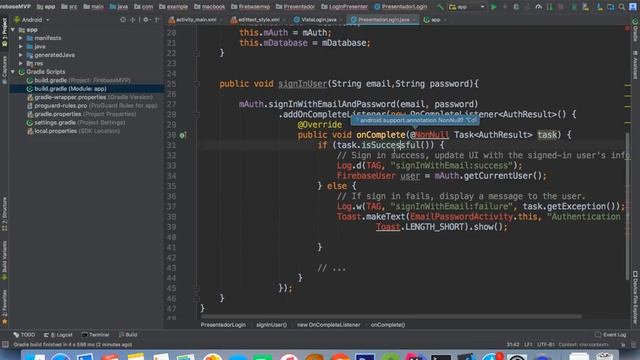Switch to the app gradle tab

click(434, 20)
